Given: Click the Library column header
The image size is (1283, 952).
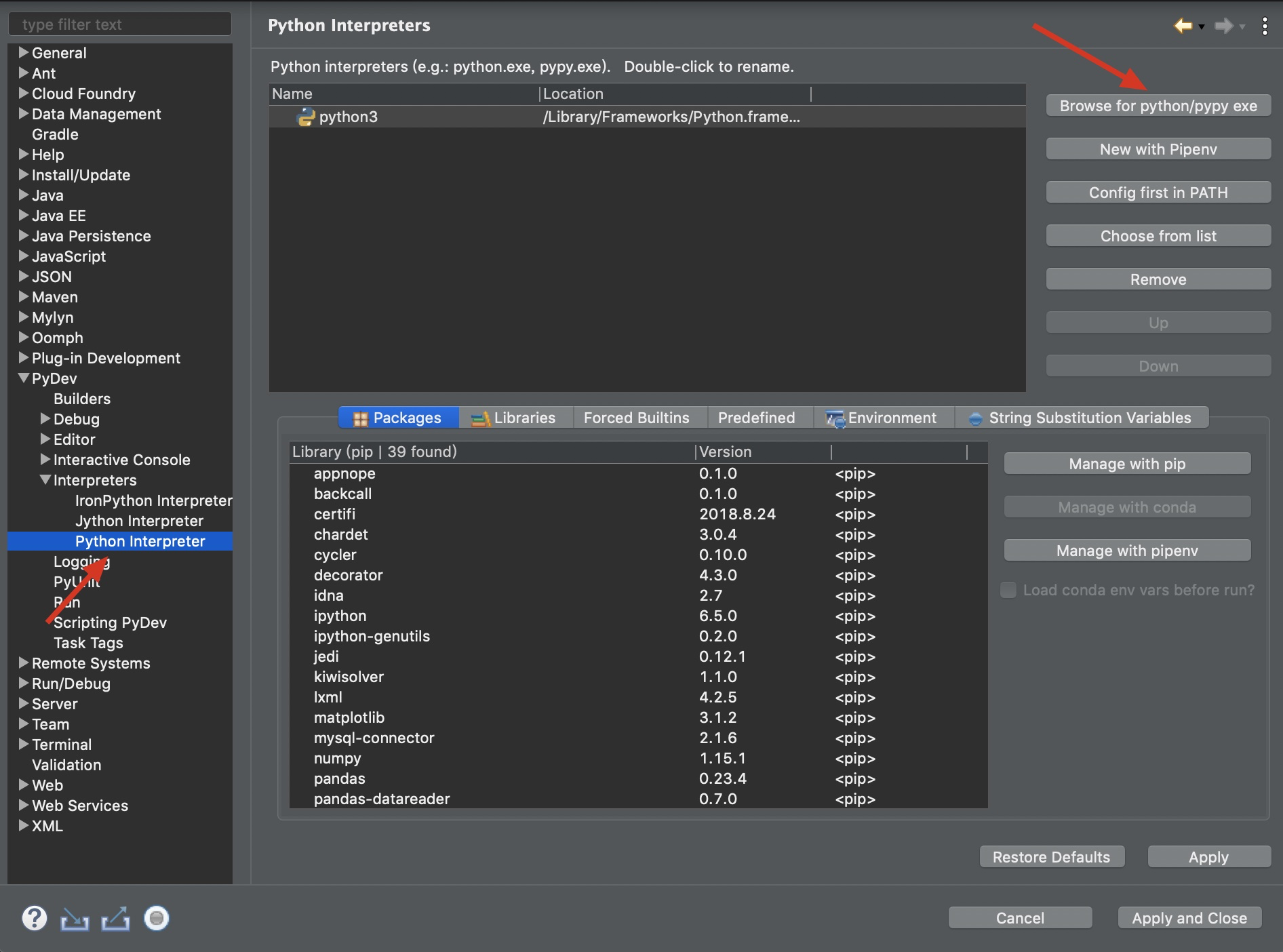Looking at the screenshot, I should point(492,452).
